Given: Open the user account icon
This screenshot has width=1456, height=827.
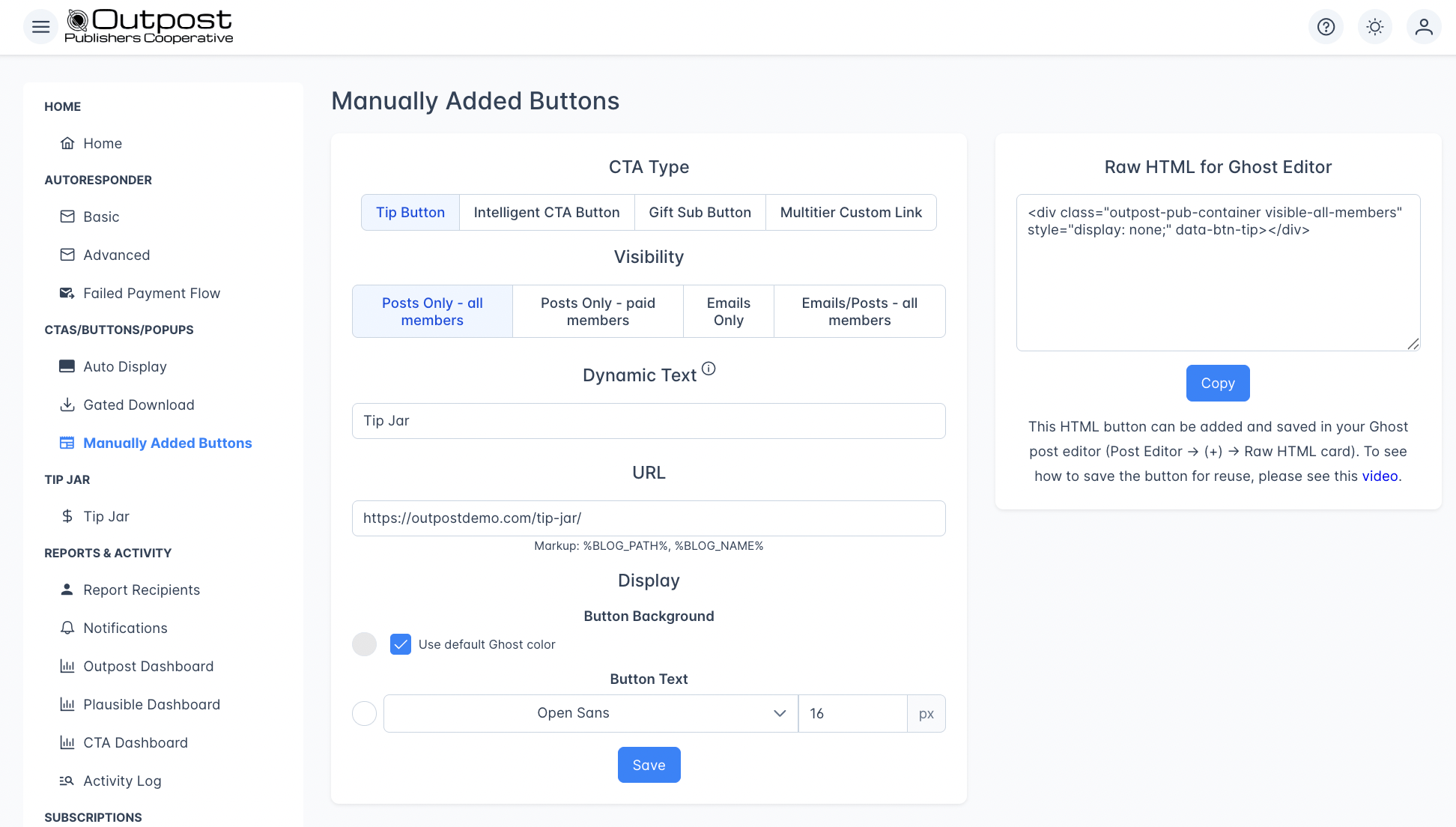Looking at the screenshot, I should click(x=1424, y=27).
